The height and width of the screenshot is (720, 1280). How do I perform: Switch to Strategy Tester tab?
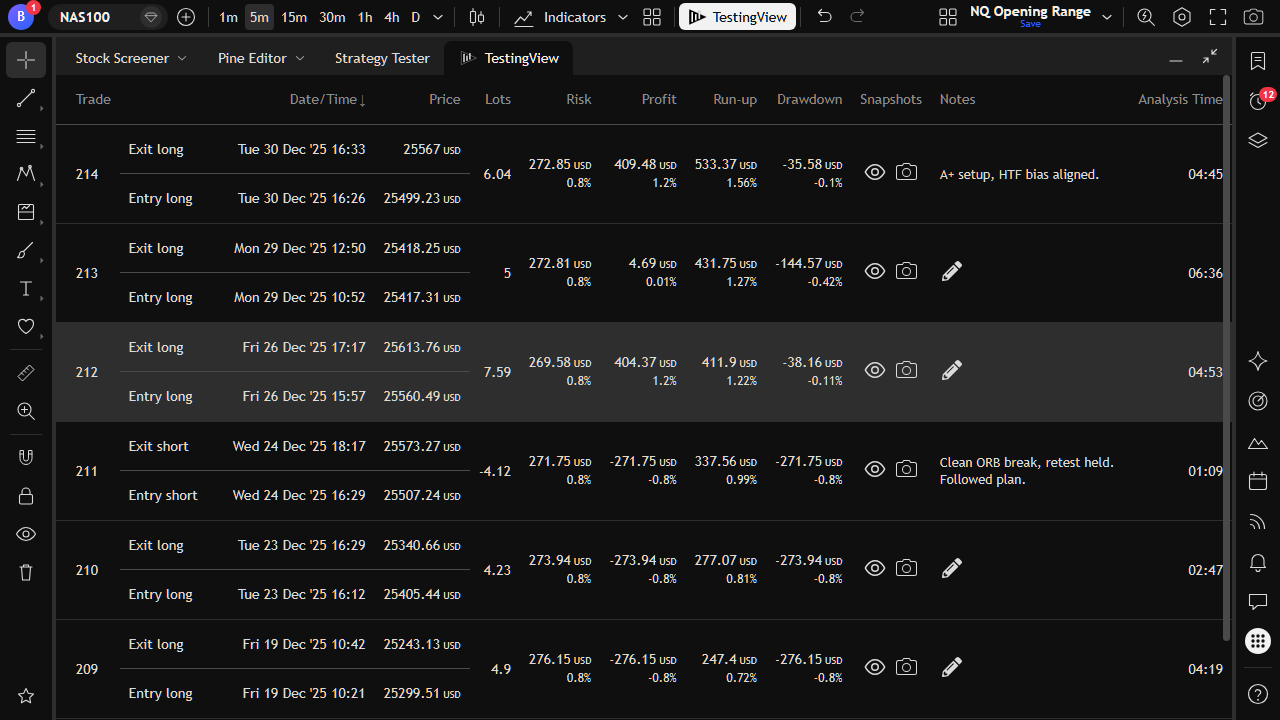(x=382, y=58)
